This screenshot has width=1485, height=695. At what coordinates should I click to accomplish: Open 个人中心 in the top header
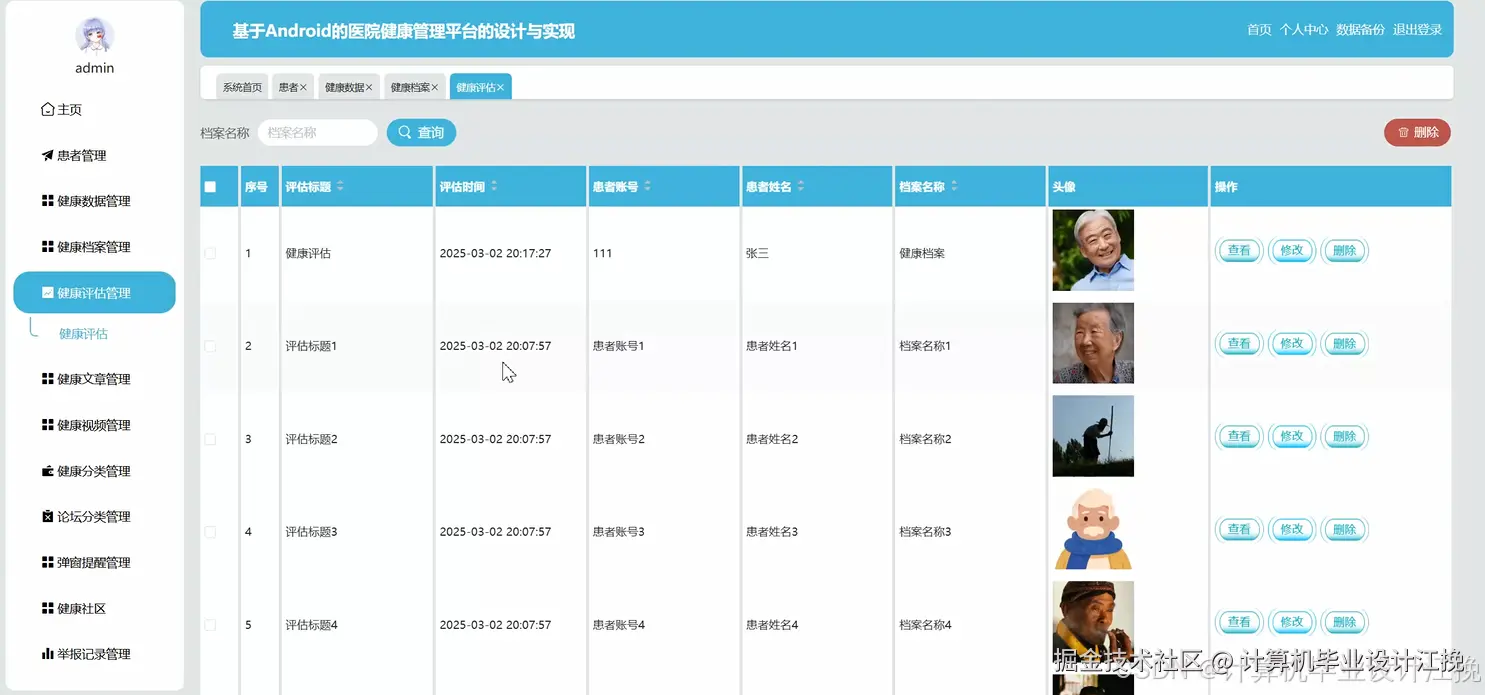click(x=1304, y=30)
